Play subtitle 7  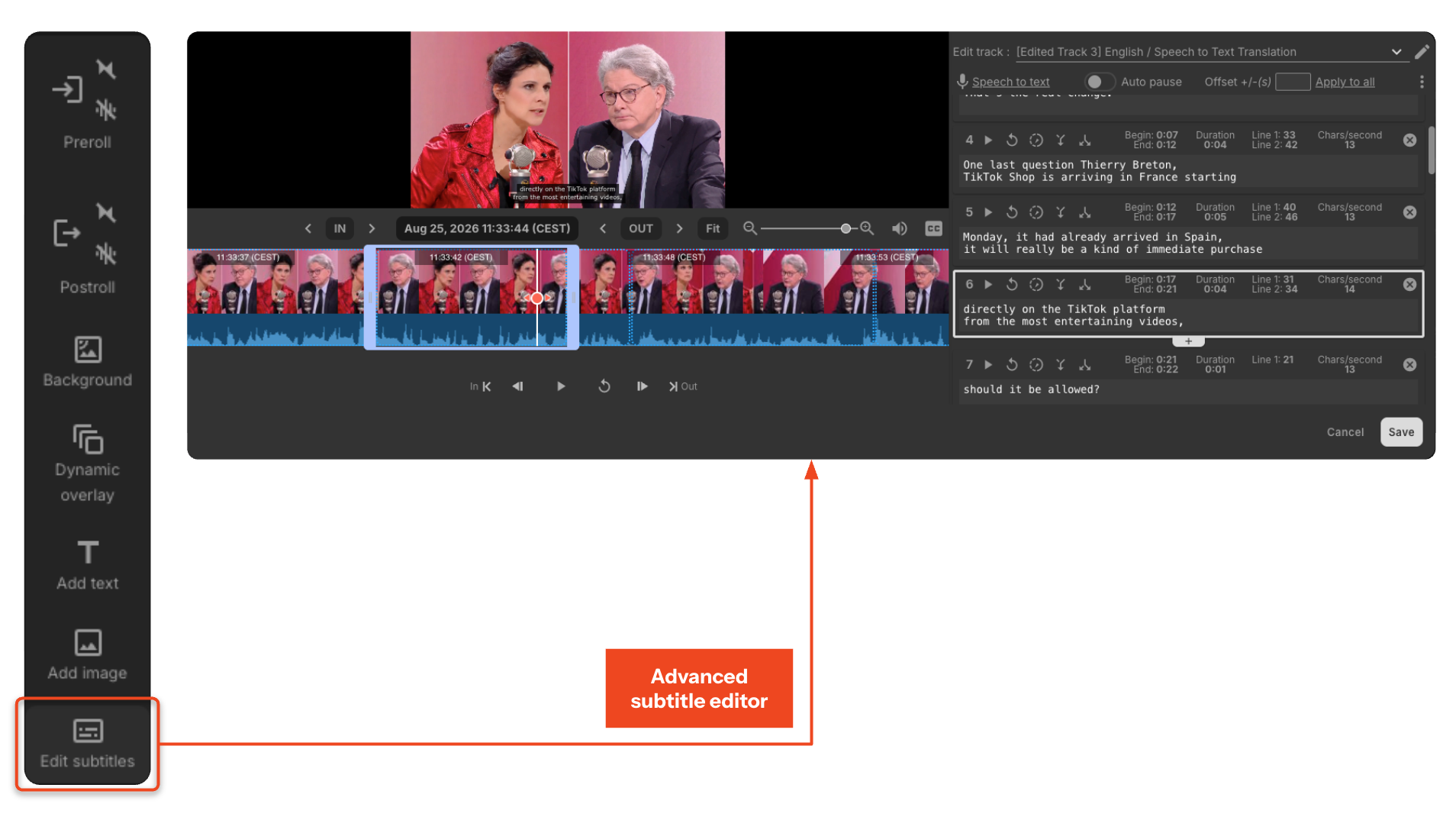point(988,365)
